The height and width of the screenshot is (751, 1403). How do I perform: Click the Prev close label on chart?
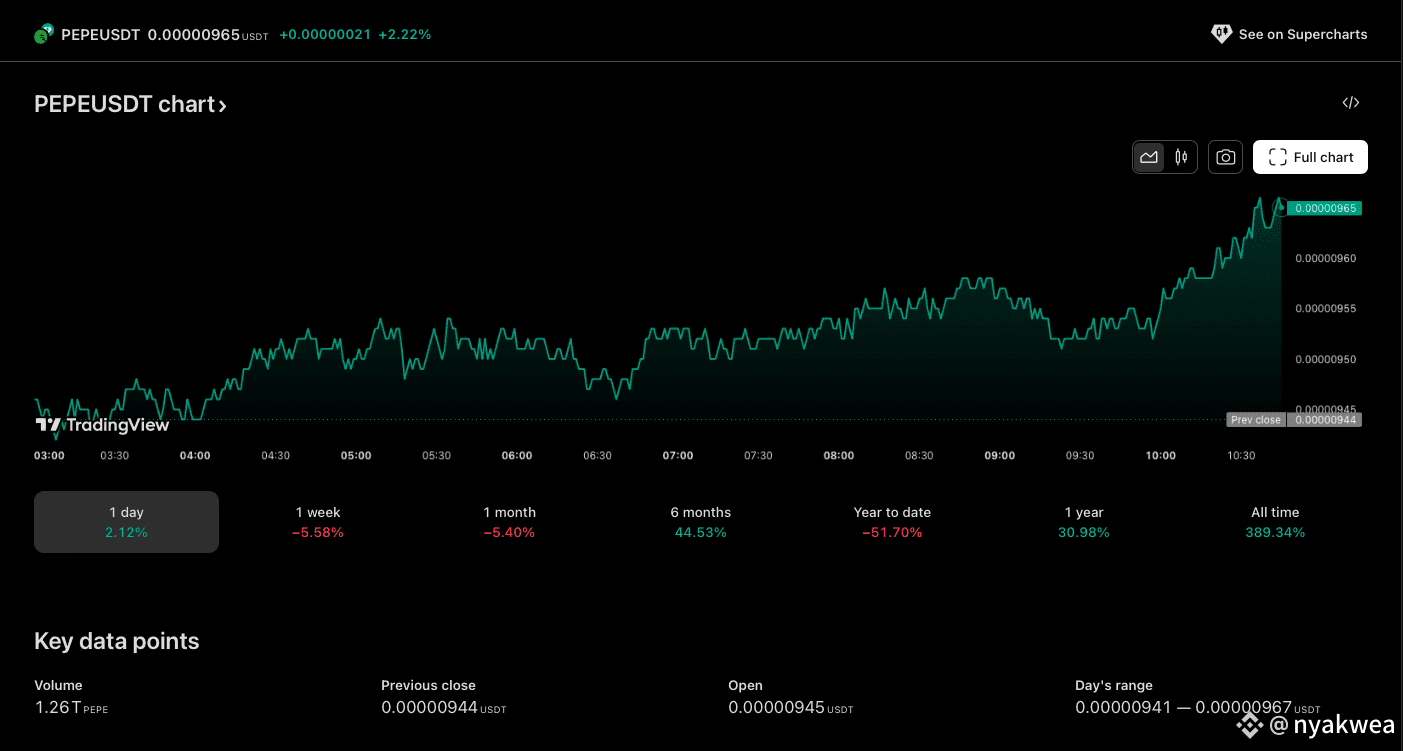1255,420
